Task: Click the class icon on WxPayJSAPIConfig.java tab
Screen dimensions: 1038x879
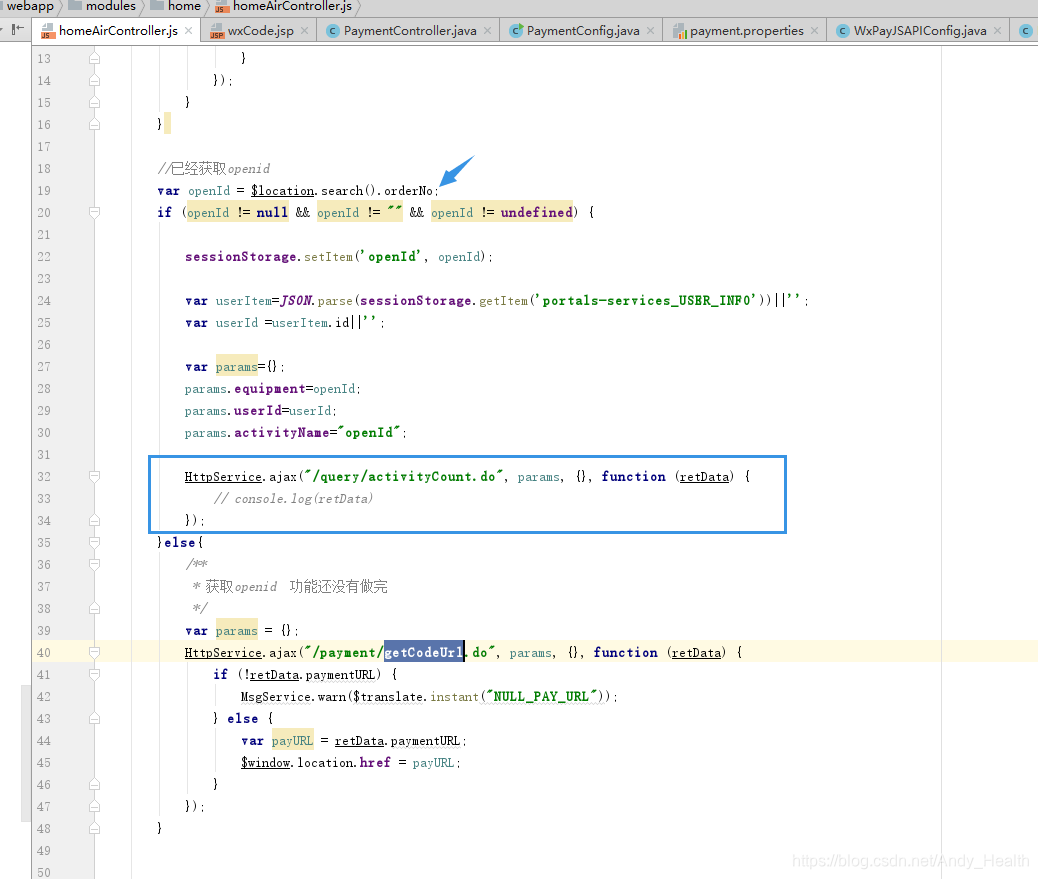Action: tap(843, 31)
